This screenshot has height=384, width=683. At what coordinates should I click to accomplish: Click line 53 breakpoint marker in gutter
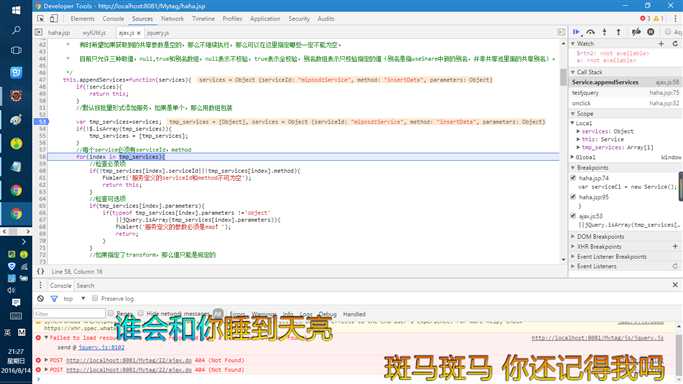pos(41,121)
